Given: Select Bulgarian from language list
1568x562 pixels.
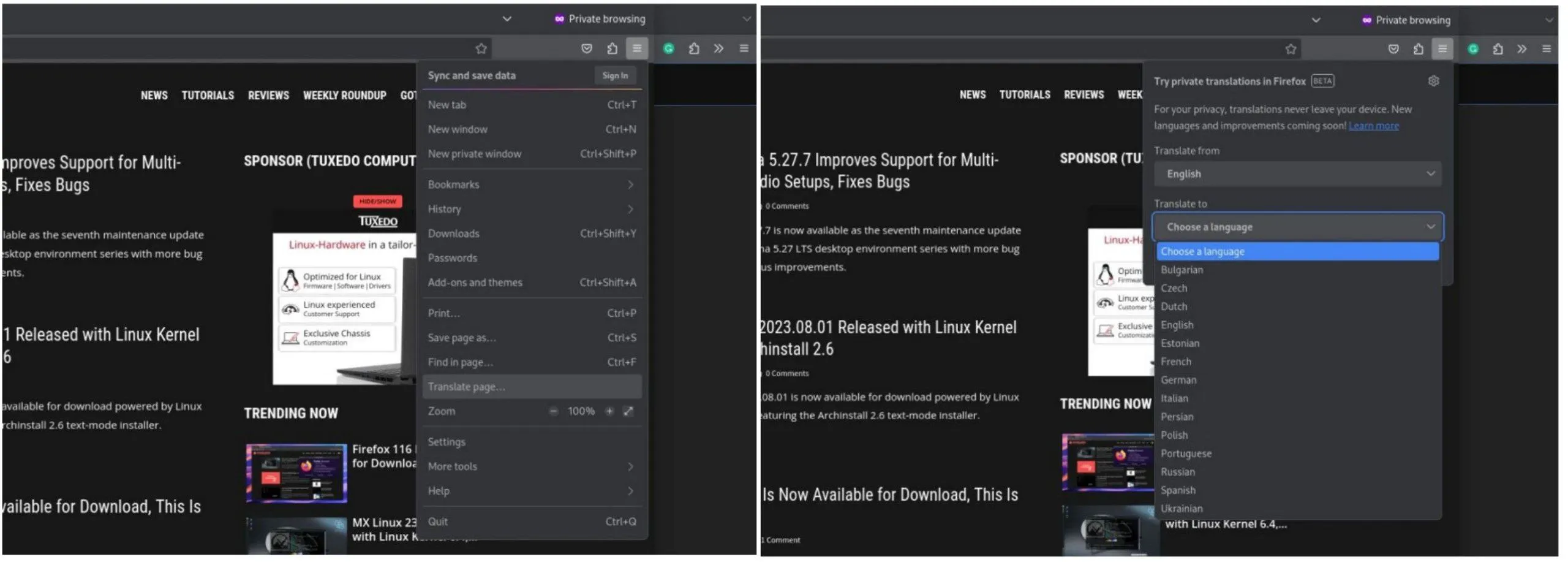Looking at the screenshot, I should click(1297, 270).
